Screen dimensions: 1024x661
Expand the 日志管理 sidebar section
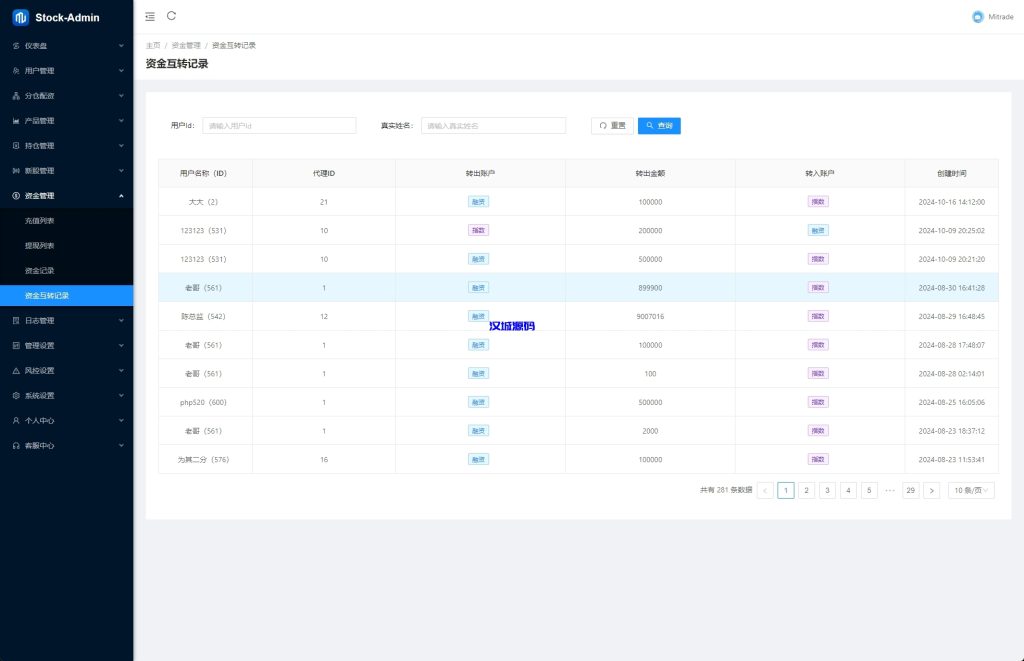pyautogui.click(x=66, y=321)
